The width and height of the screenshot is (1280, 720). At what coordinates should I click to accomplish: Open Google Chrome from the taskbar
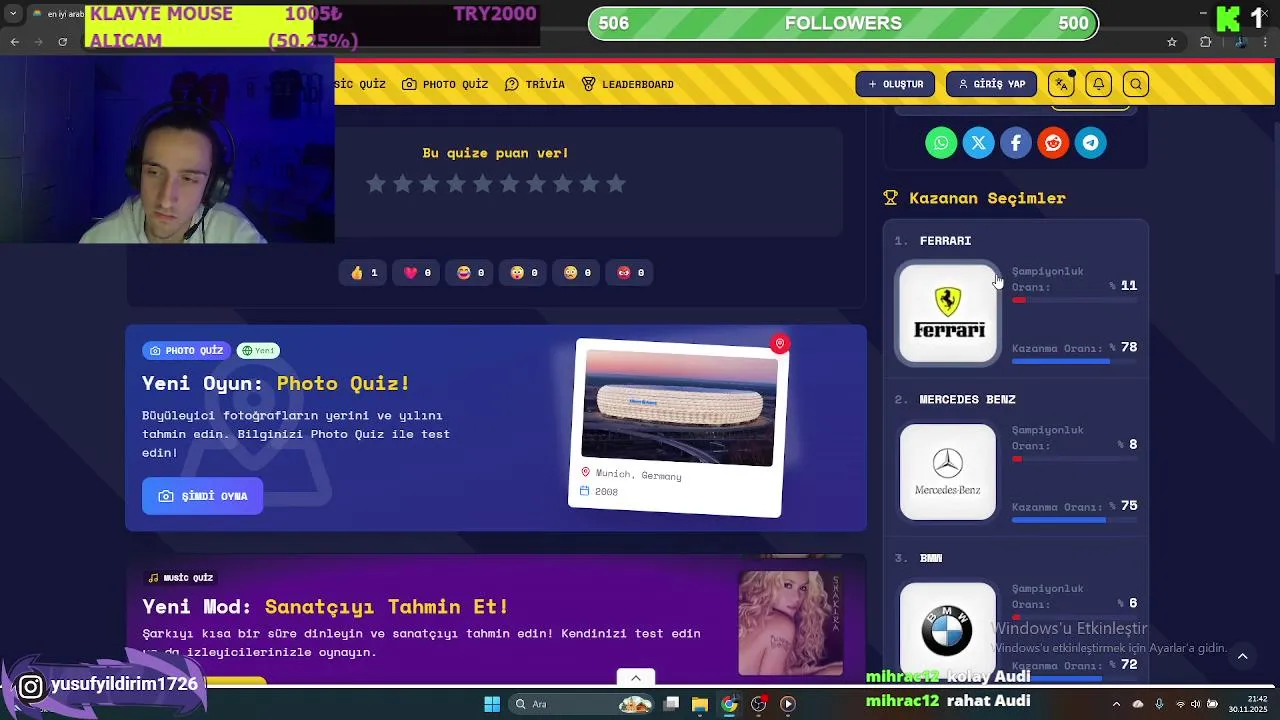(729, 704)
